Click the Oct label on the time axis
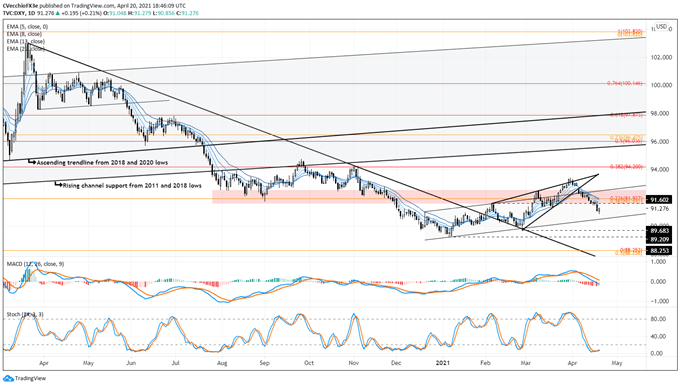This screenshot has width=680, height=386. (x=309, y=363)
